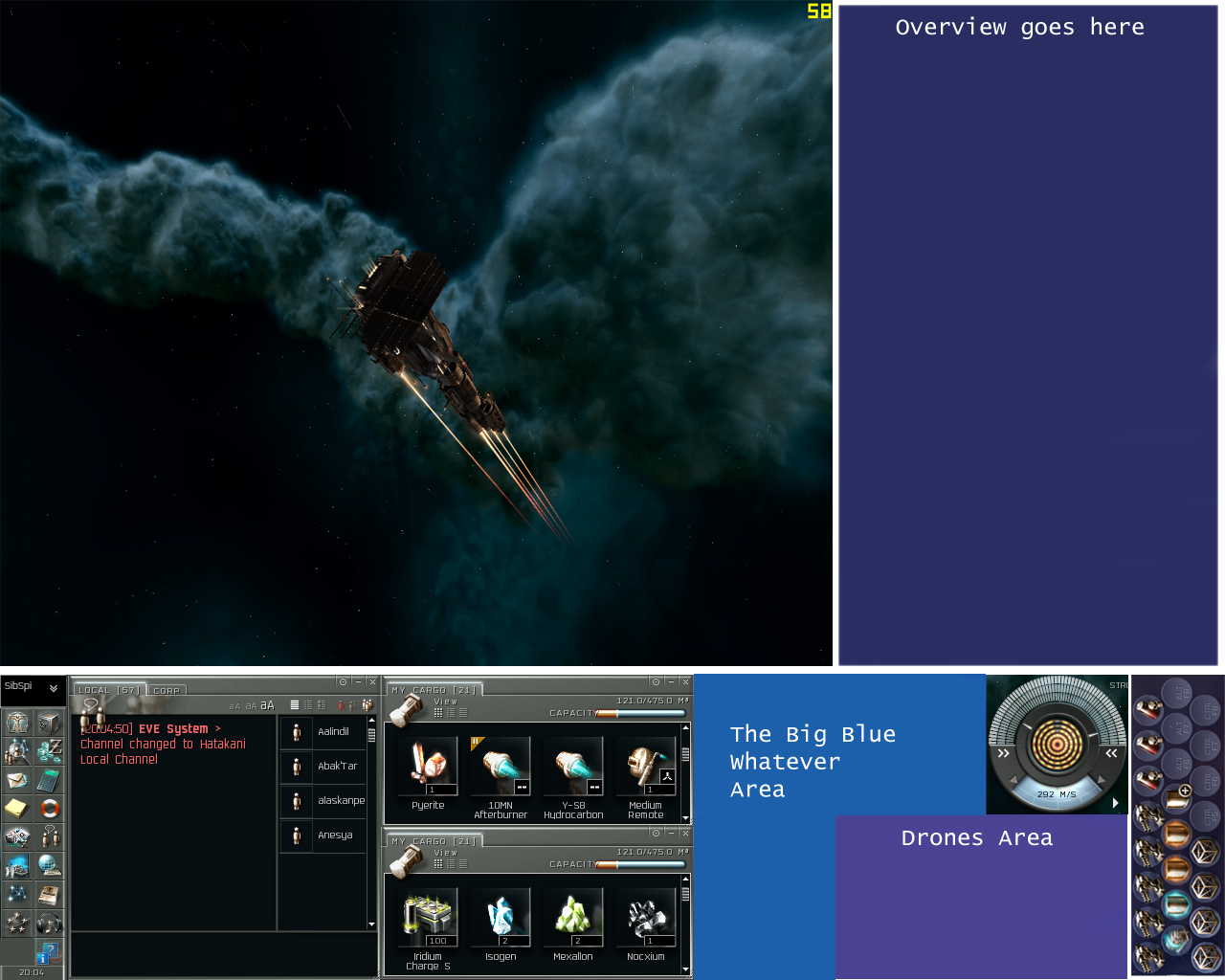Activate the module slot with the plus badge
The image size is (1225, 980).
1177,799
